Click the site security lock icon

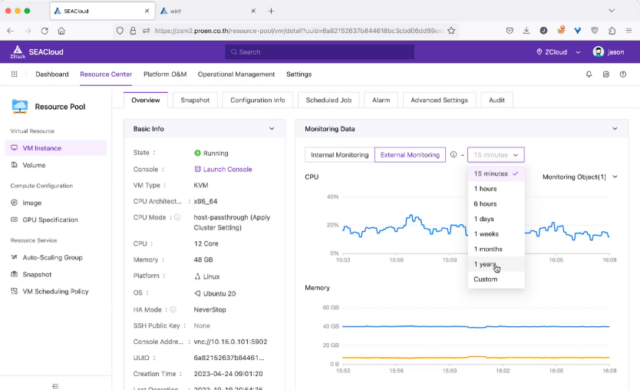(133, 31)
